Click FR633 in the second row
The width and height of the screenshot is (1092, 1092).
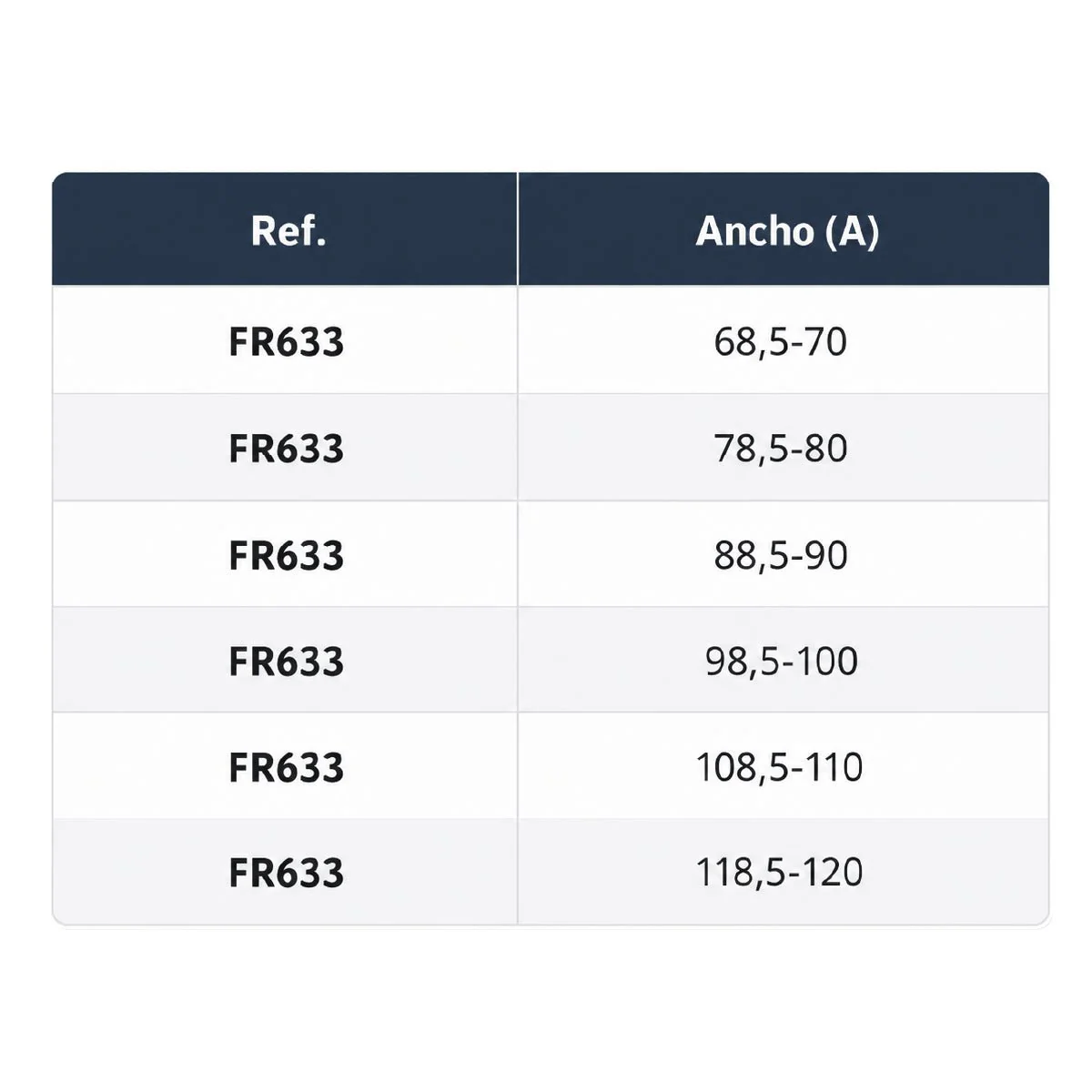(286, 449)
